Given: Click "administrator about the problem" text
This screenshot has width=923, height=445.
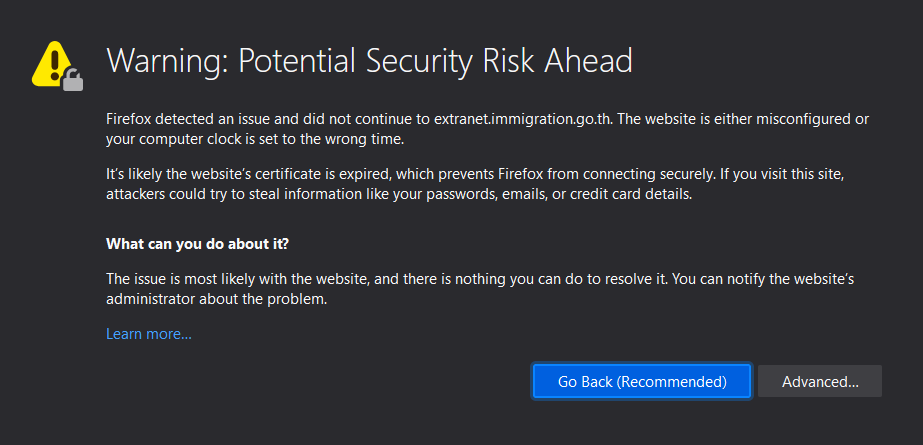Looking at the screenshot, I should (216, 299).
